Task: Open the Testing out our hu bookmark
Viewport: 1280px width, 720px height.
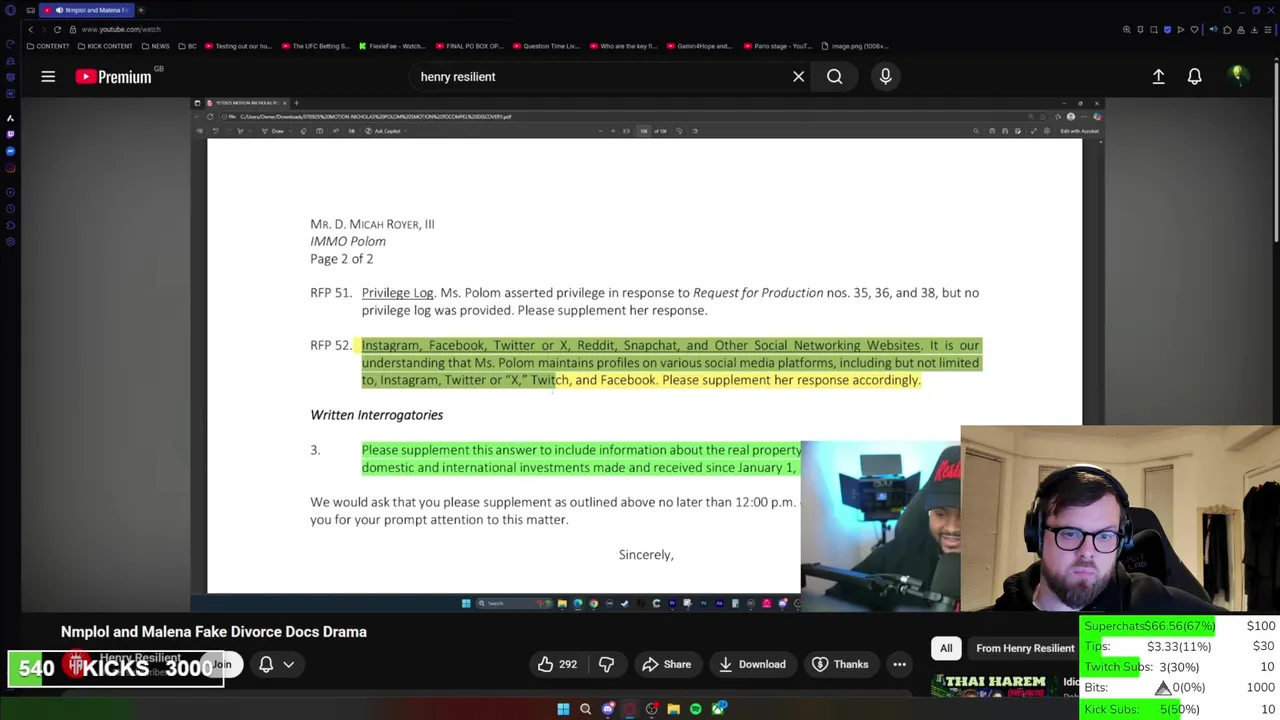Action: point(238,46)
